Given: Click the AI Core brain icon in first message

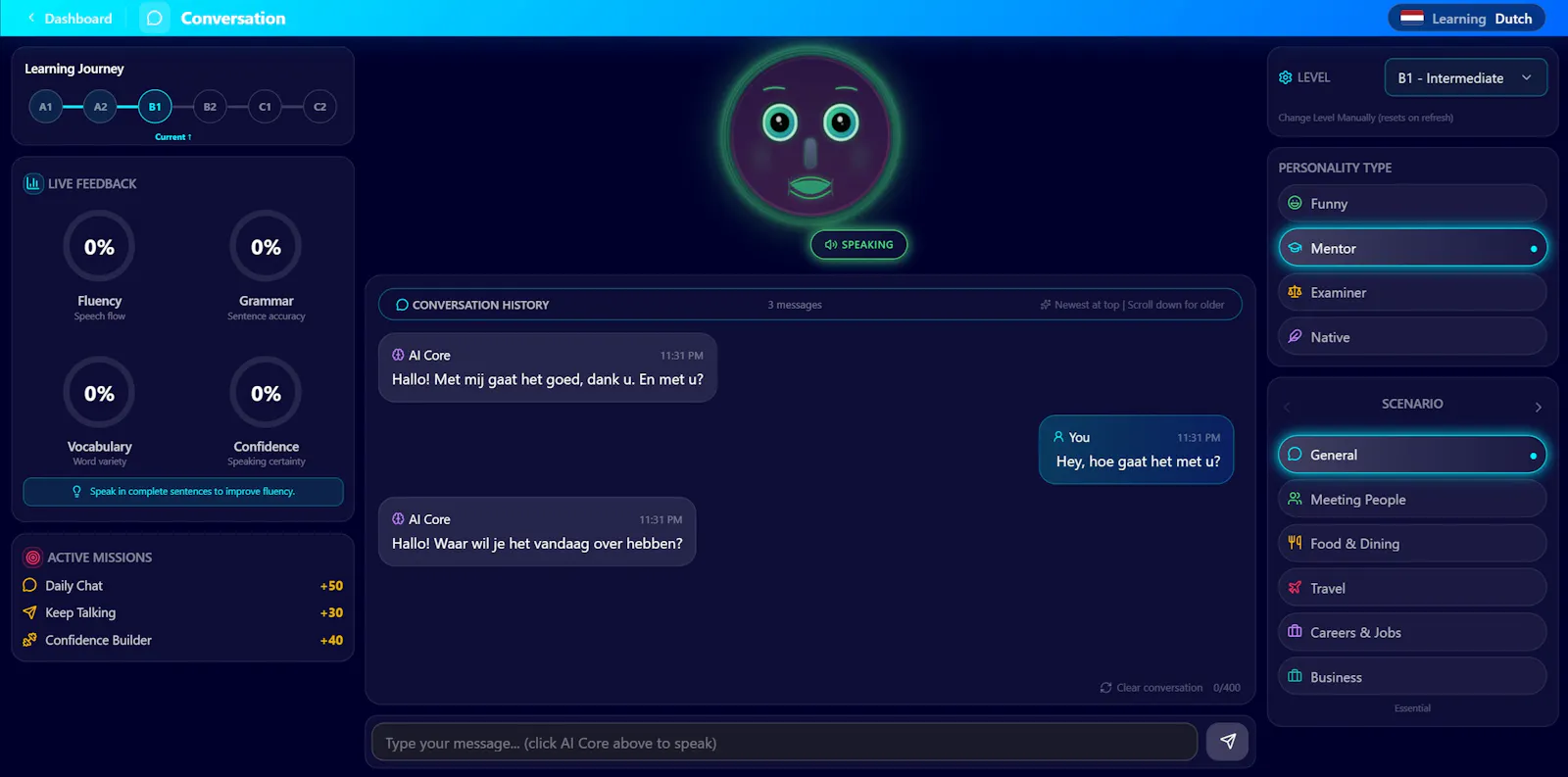Looking at the screenshot, I should (x=398, y=355).
